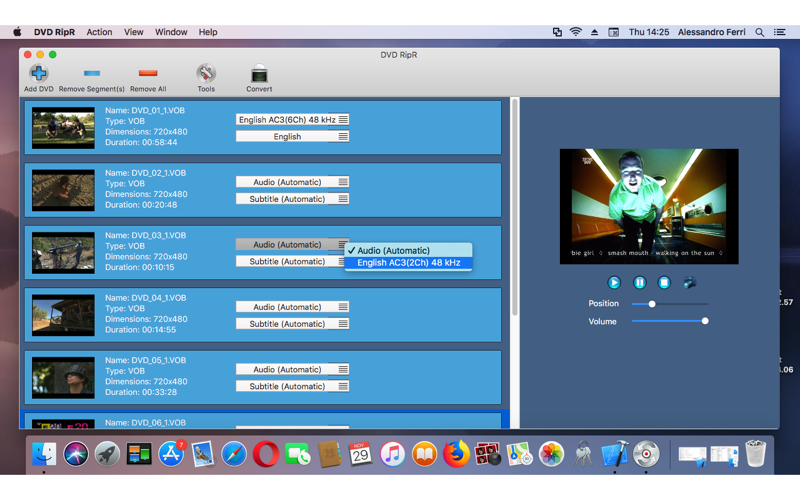Open audio dropdown for DVD_01_1.VOB
800x500 pixels.
tap(292, 120)
